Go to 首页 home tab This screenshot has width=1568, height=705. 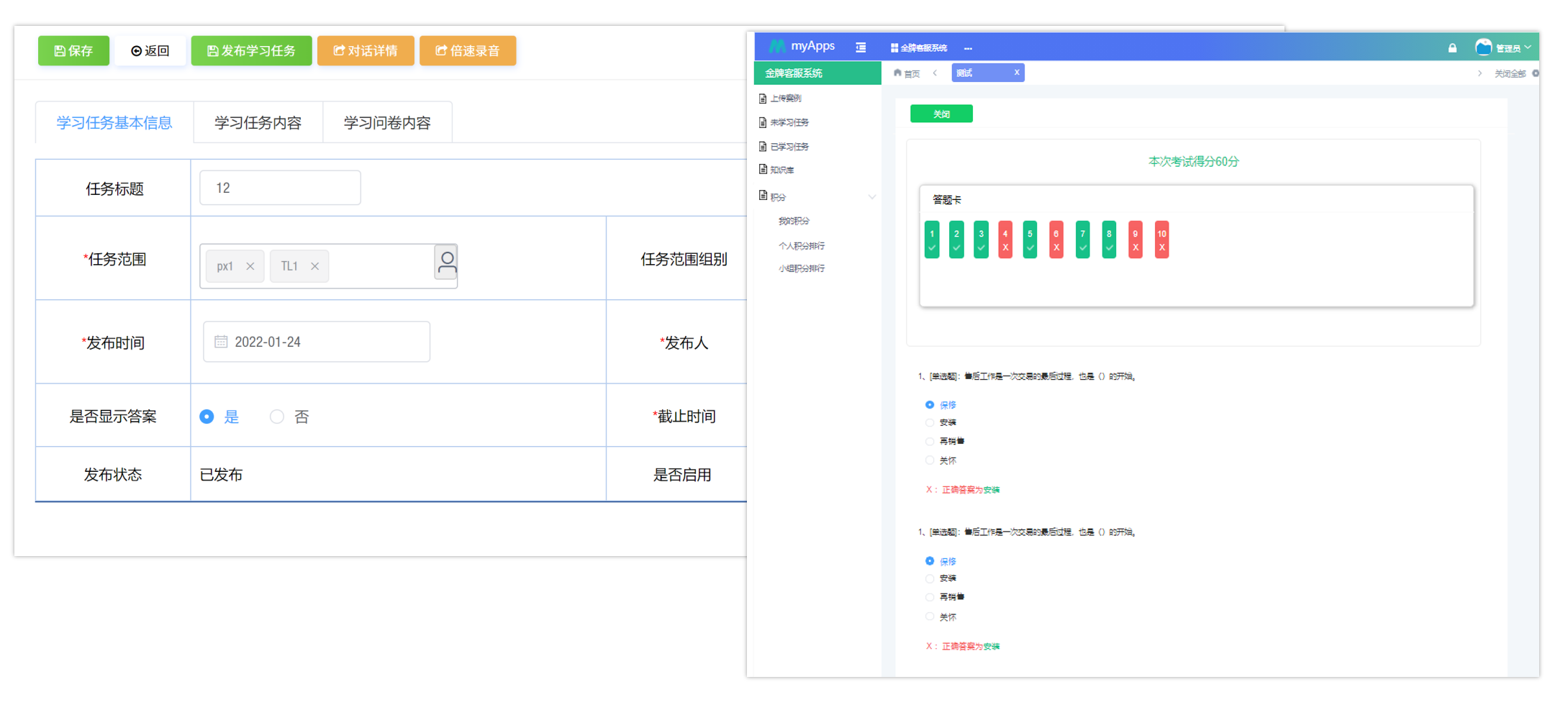pyautogui.click(x=907, y=73)
